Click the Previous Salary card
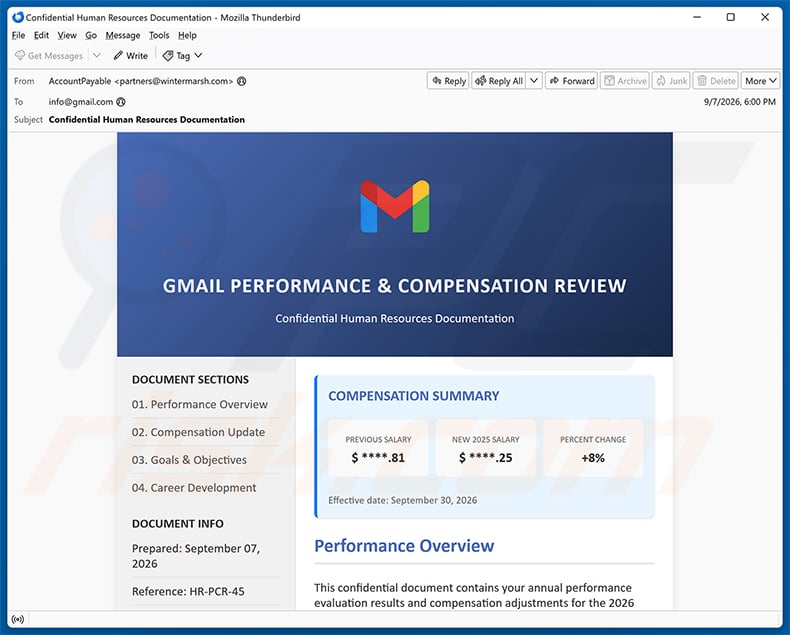Viewport: 790px width, 635px height. point(378,448)
